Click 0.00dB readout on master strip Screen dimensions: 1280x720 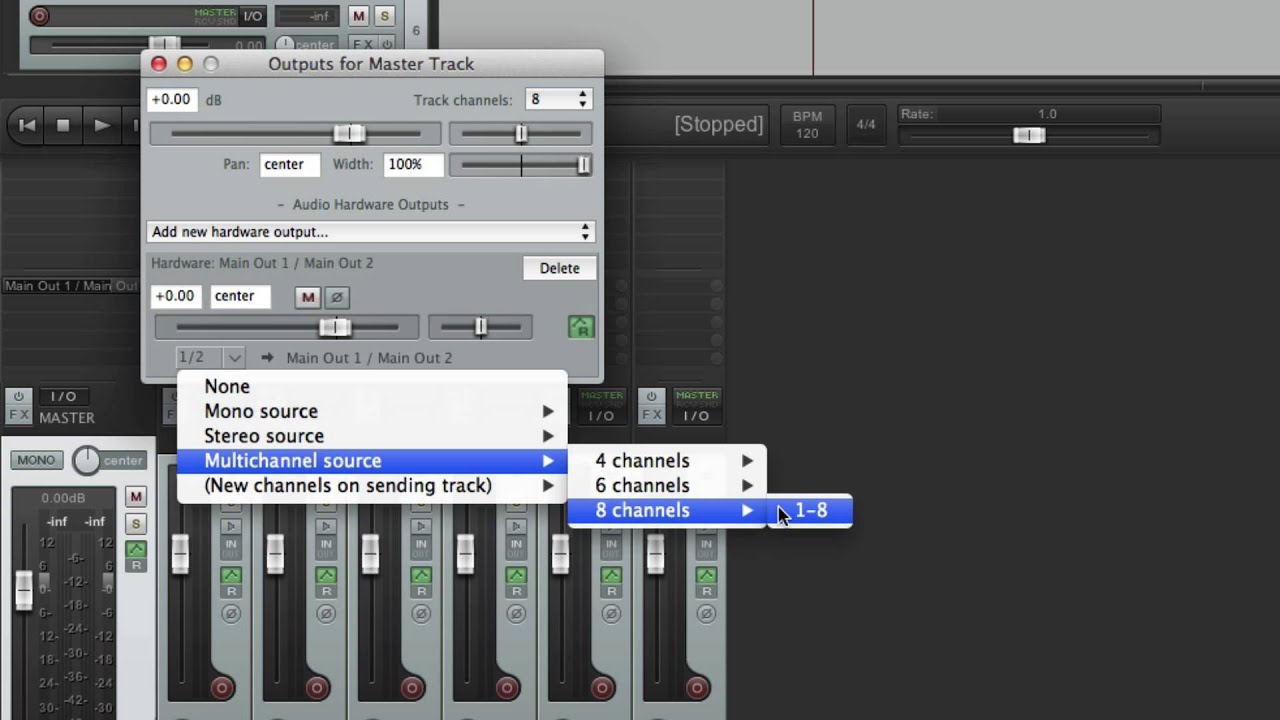pos(64,498)
